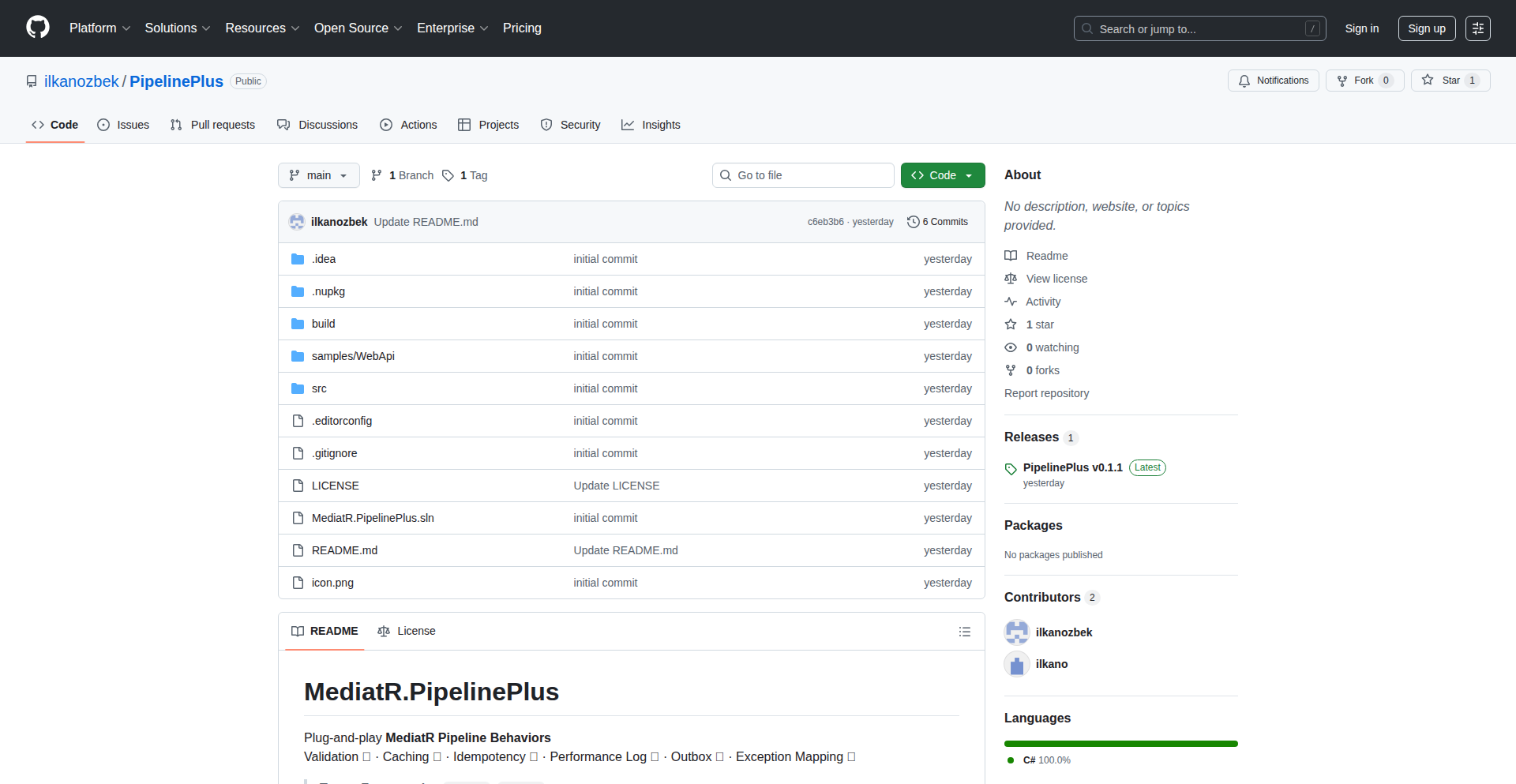
Task: Open the ilkano contributor profile
Action: [x=1051, y=664]
